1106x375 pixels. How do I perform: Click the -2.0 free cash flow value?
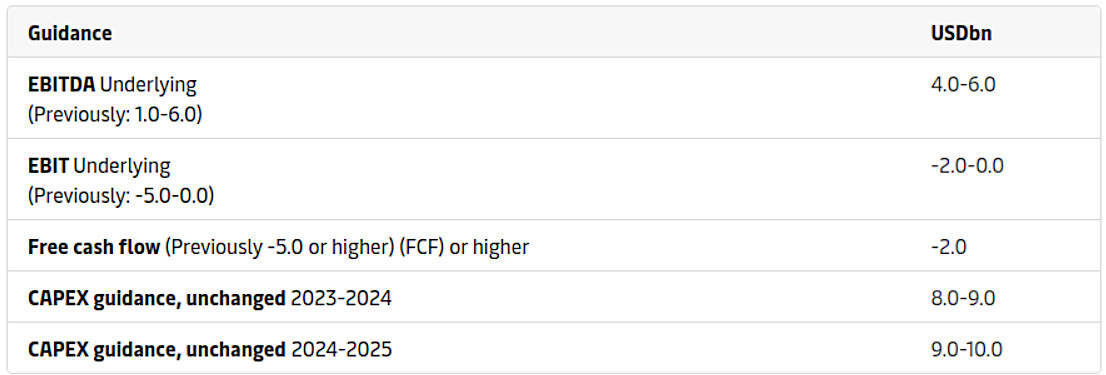(949, 247)
